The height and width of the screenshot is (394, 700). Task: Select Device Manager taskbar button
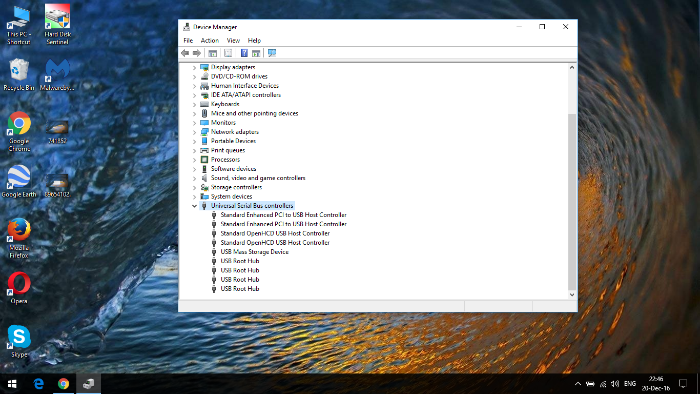tap(88, 384)
